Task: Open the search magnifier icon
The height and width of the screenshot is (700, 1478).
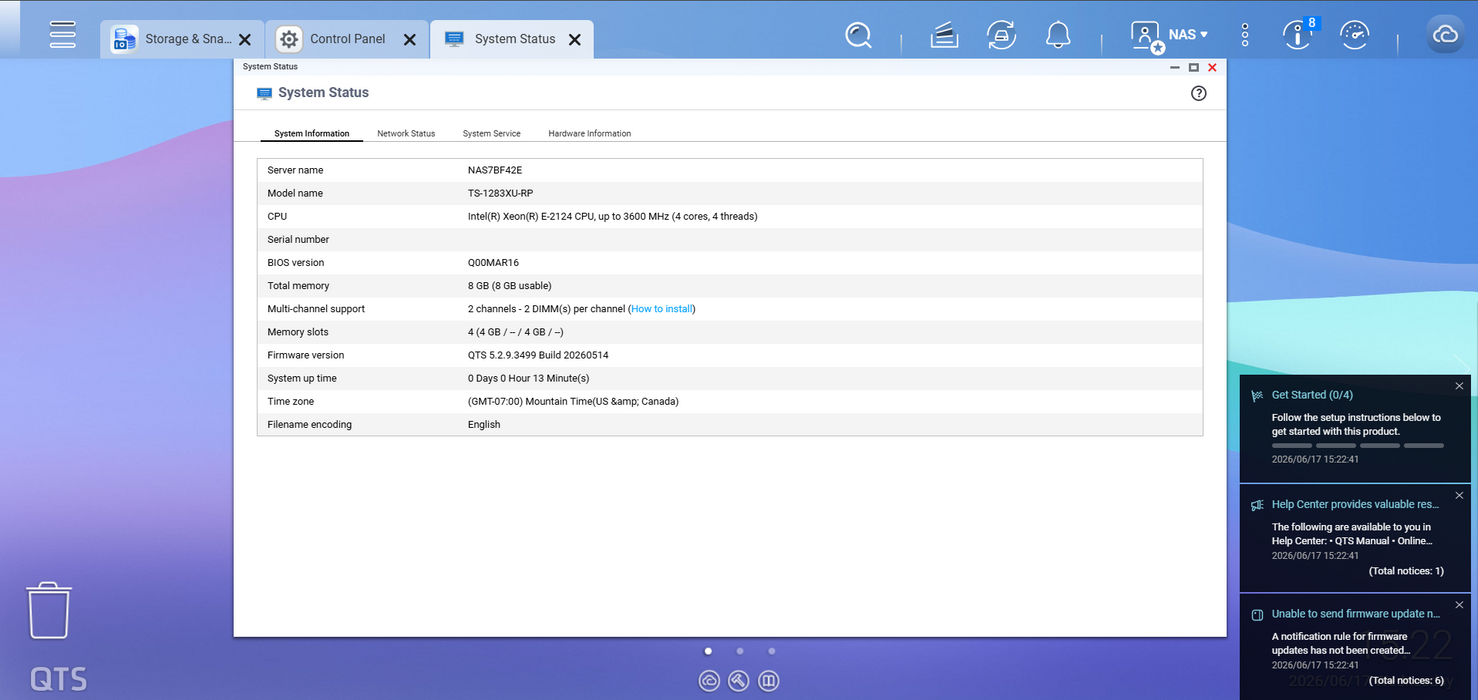Action: [858, 35]
